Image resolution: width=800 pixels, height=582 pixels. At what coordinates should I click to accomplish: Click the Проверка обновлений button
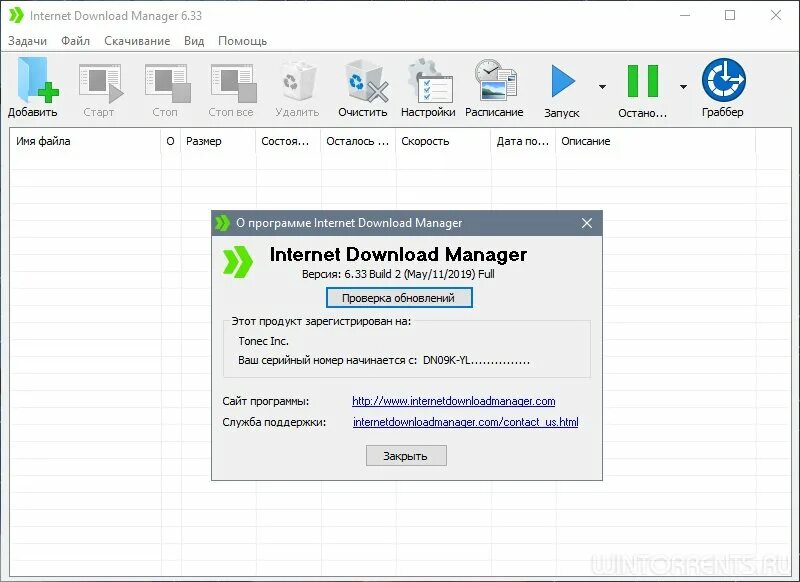[x=399, y=298]
